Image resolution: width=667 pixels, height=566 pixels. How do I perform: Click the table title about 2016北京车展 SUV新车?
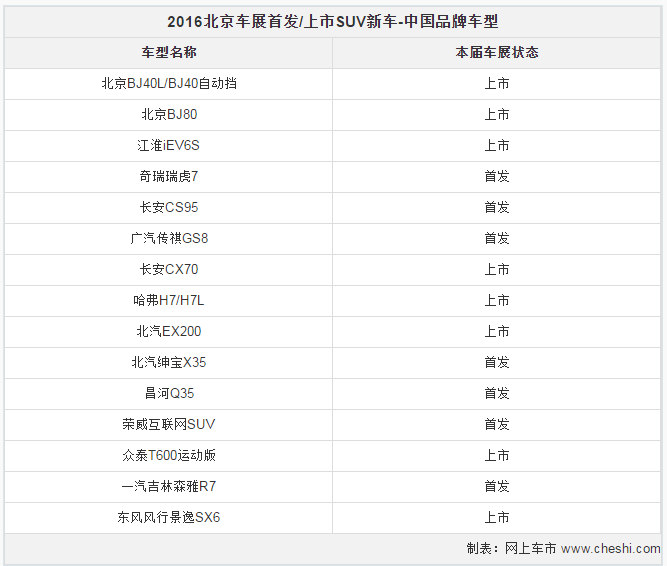point(332,21)
